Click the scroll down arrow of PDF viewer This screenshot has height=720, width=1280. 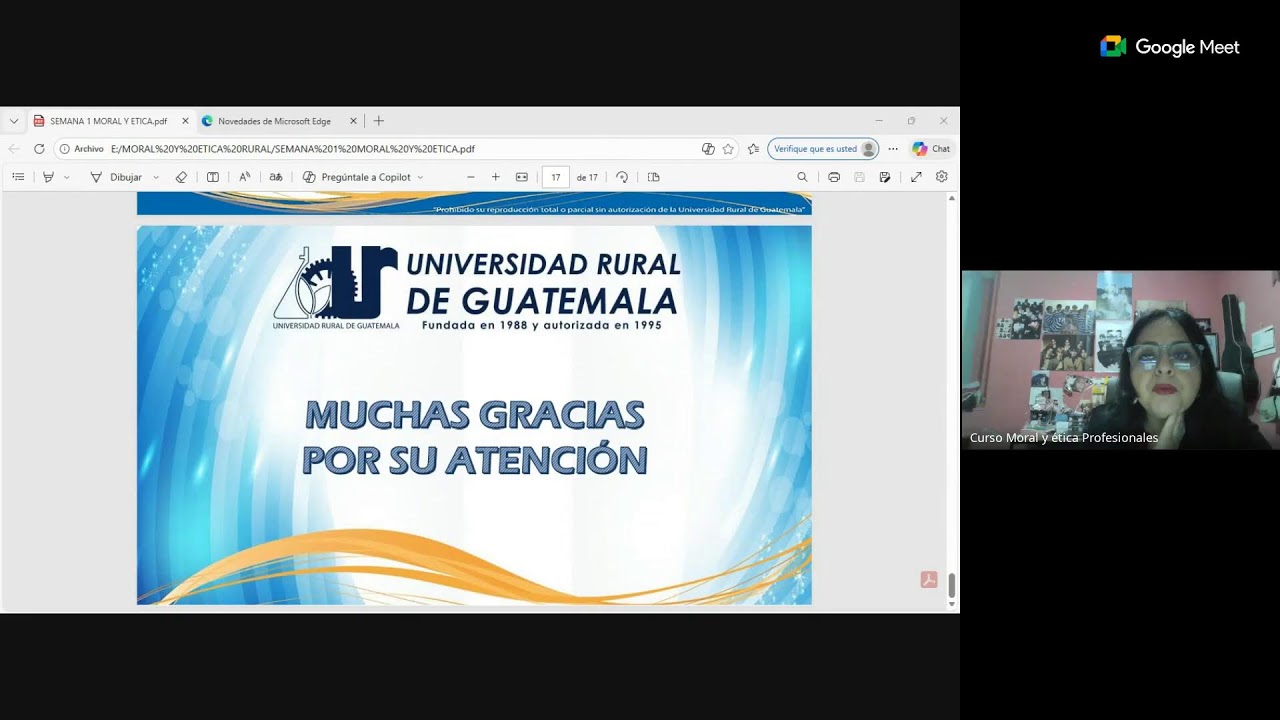[951, 605]
